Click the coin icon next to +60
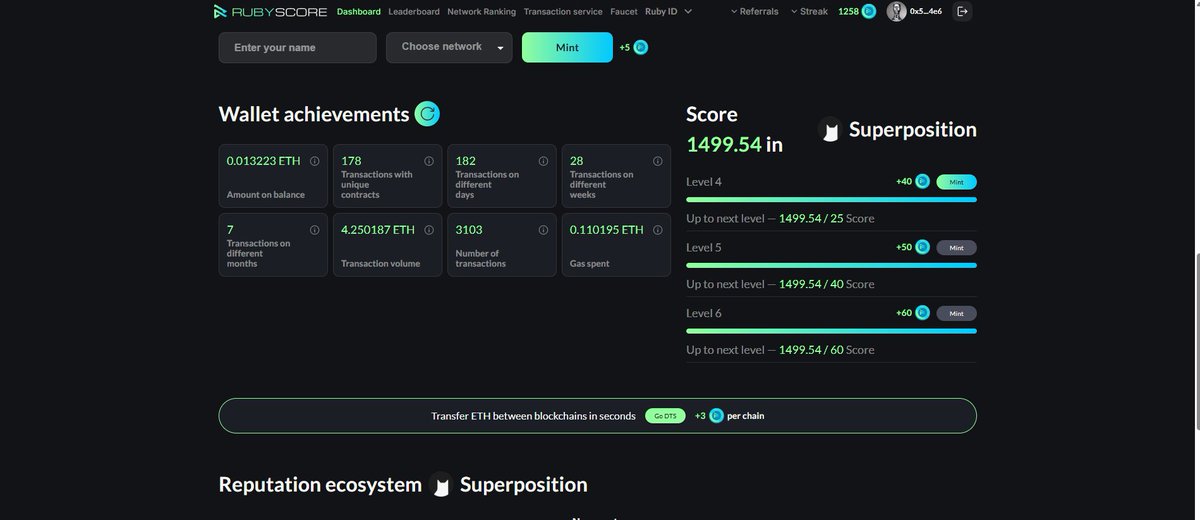The height and width of the screenshot is (520, 1200). (x=923, y=313)
